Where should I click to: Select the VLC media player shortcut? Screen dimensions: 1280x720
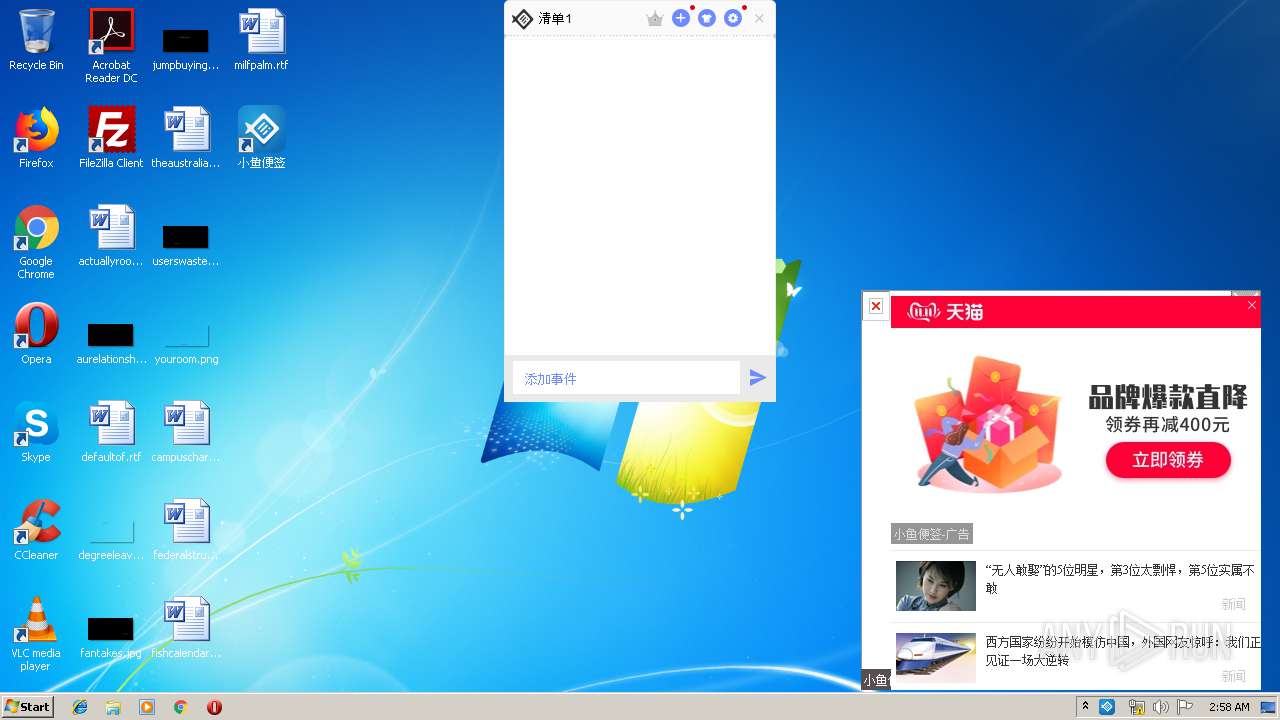click(x=36, y=634)
